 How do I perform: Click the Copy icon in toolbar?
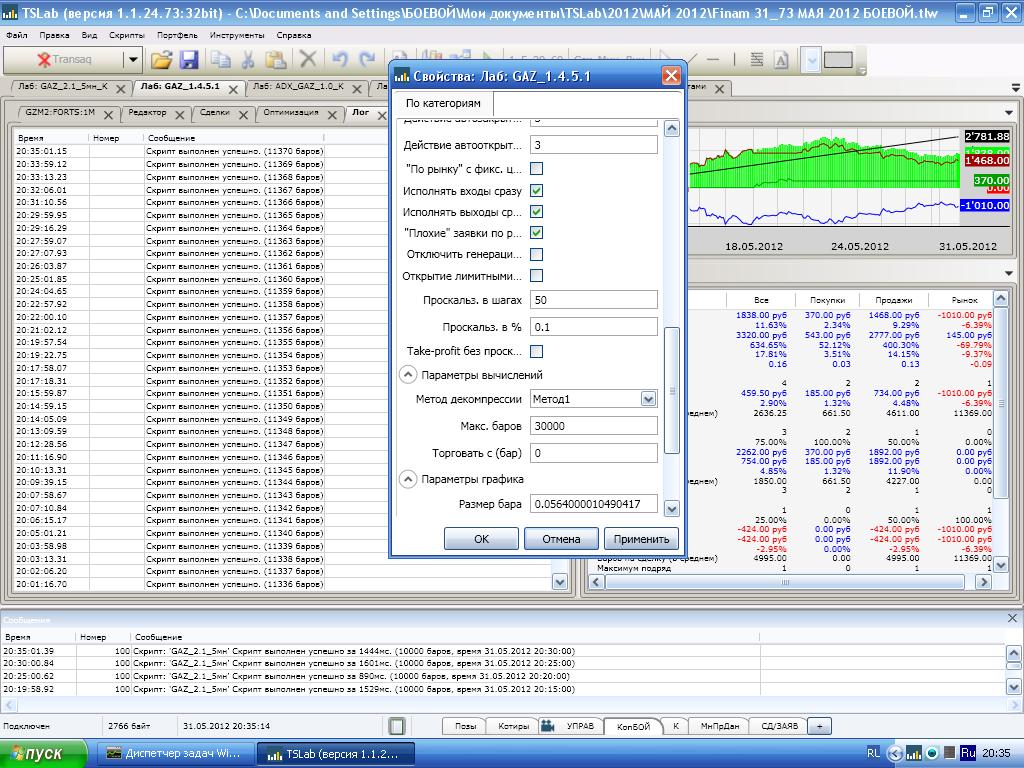click(x=221, y=60)
